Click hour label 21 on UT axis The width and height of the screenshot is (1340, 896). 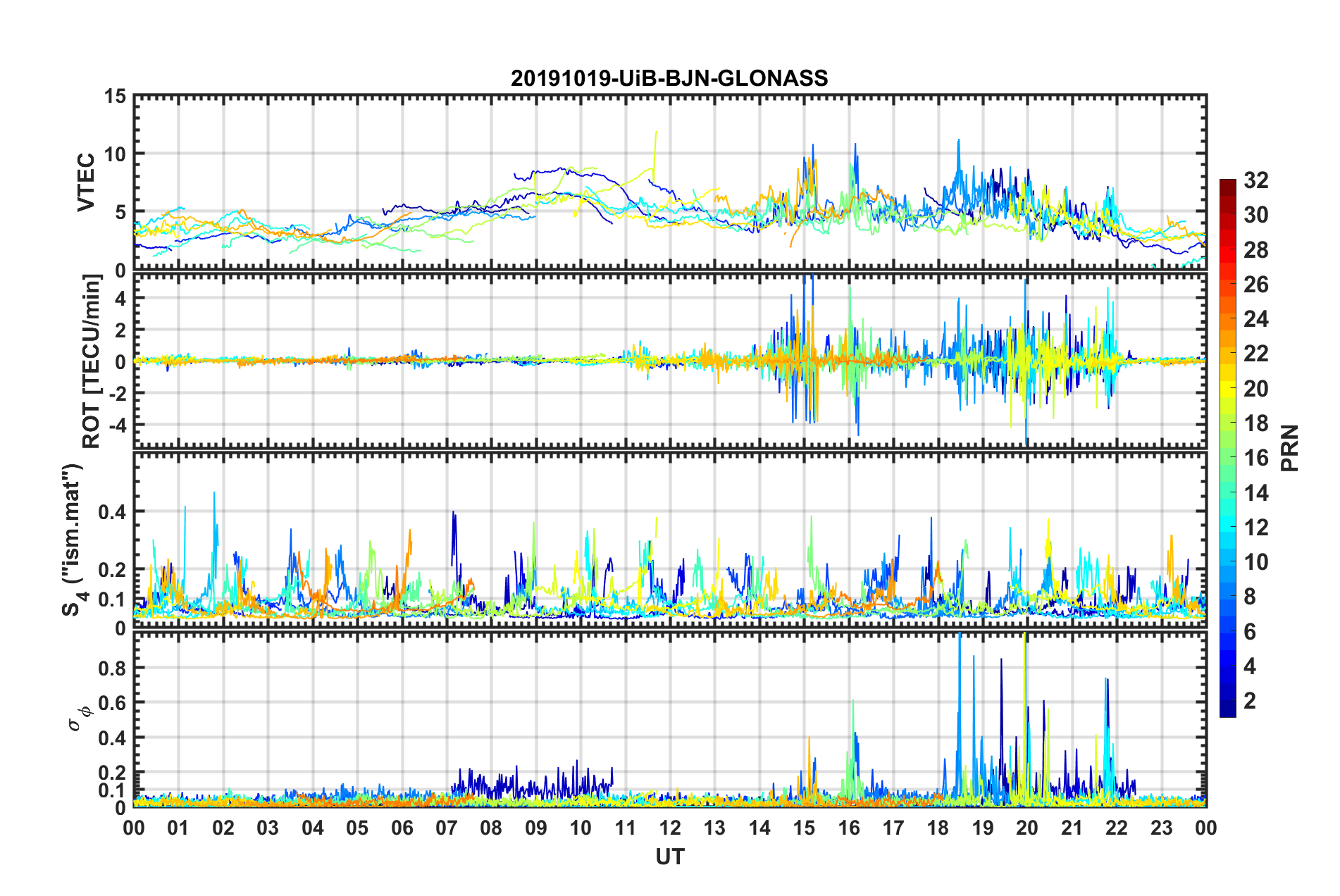pyautogui.click(x=1072, y=828)
